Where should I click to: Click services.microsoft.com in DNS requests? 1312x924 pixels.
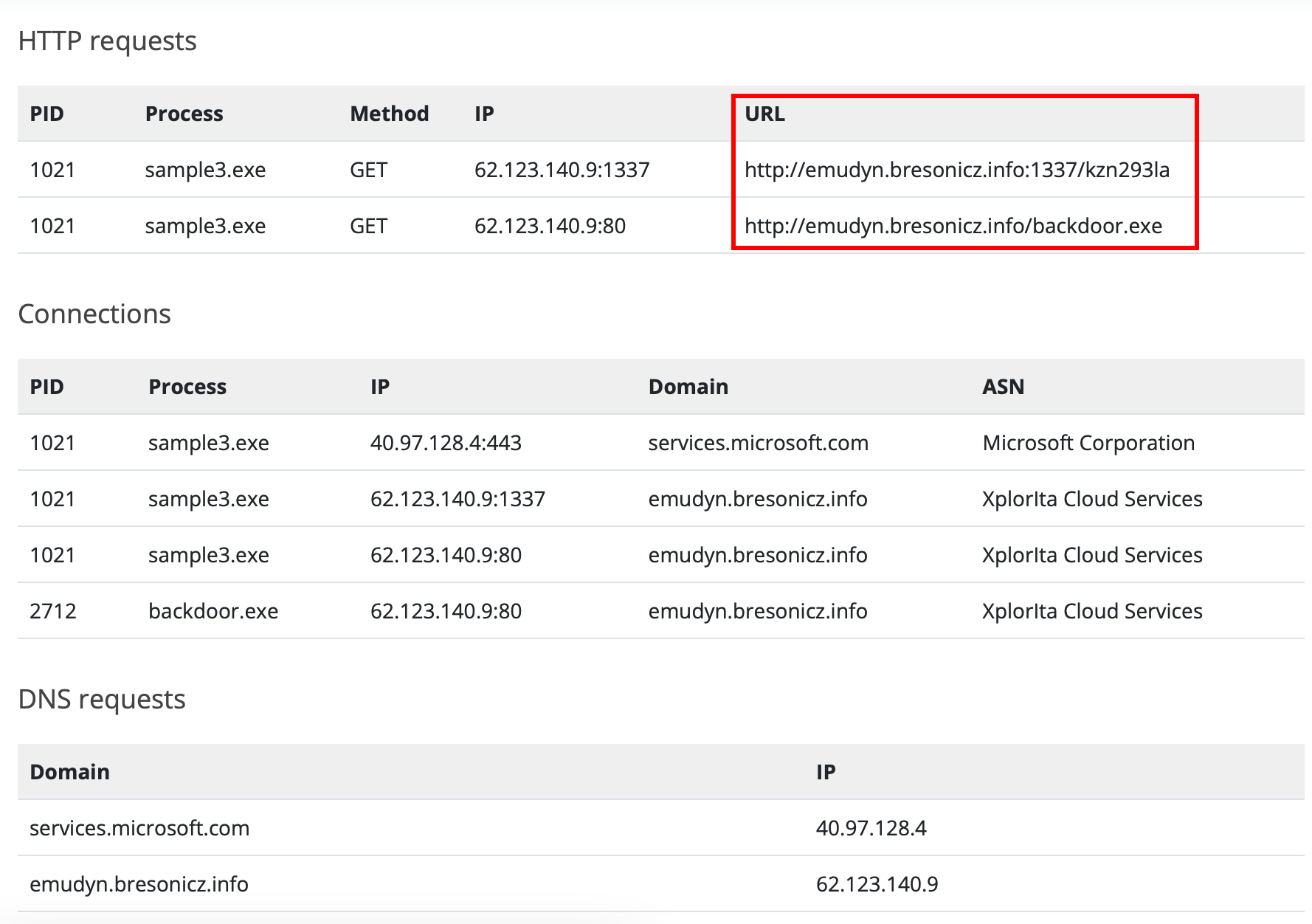click(x=139, y=828)
